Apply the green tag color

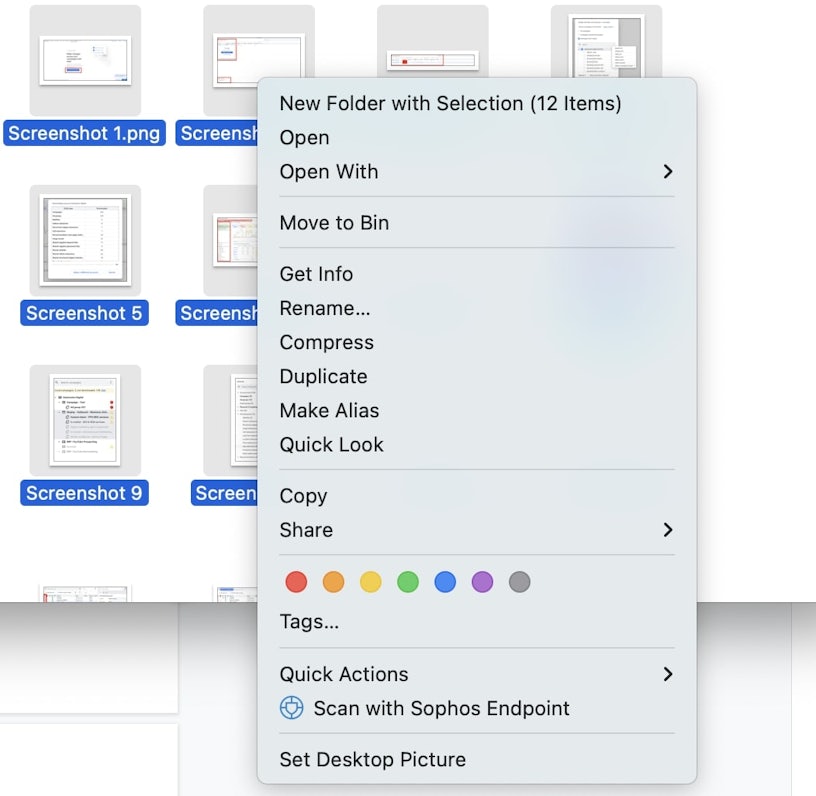coord(407,582)
